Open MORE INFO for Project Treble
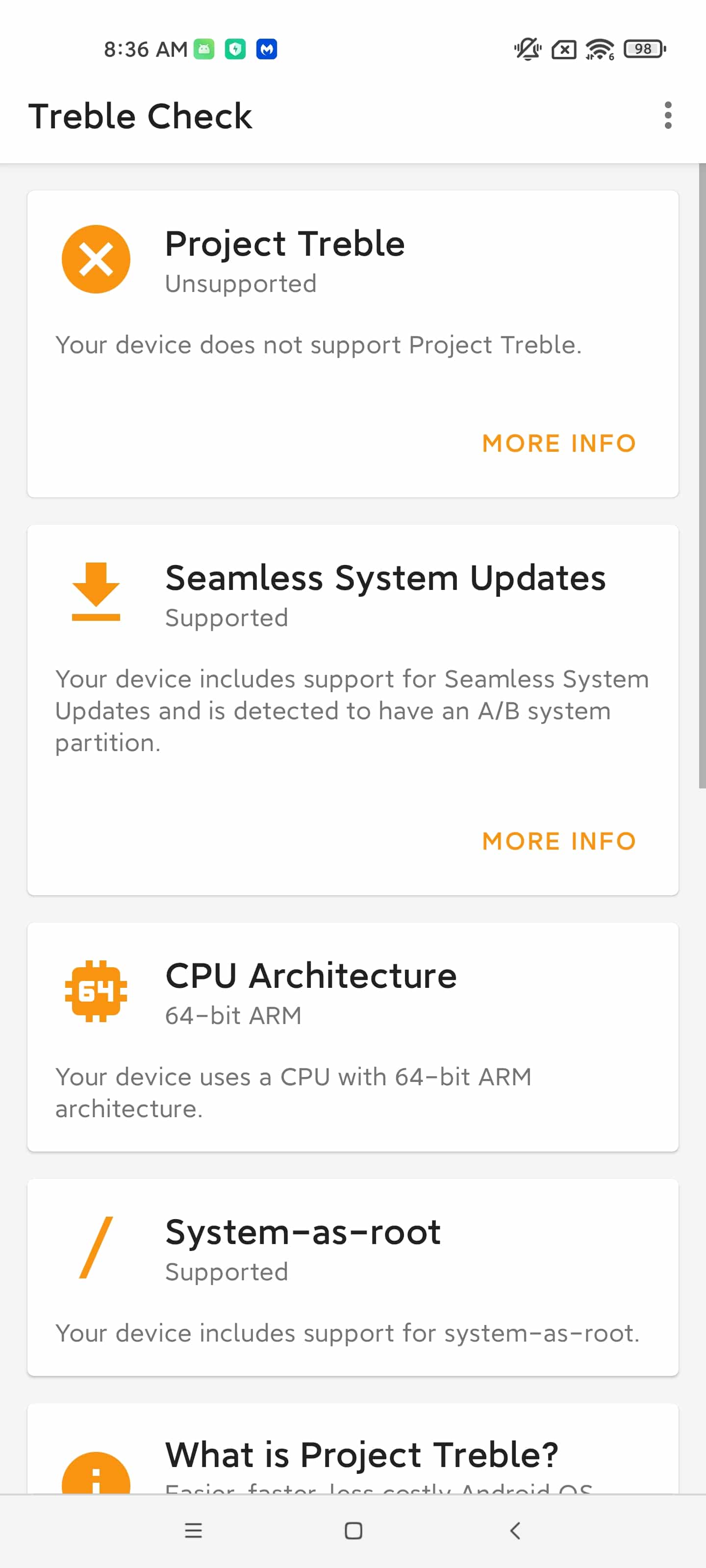Viewport: 706px width, 1568px height. (558, 443)
